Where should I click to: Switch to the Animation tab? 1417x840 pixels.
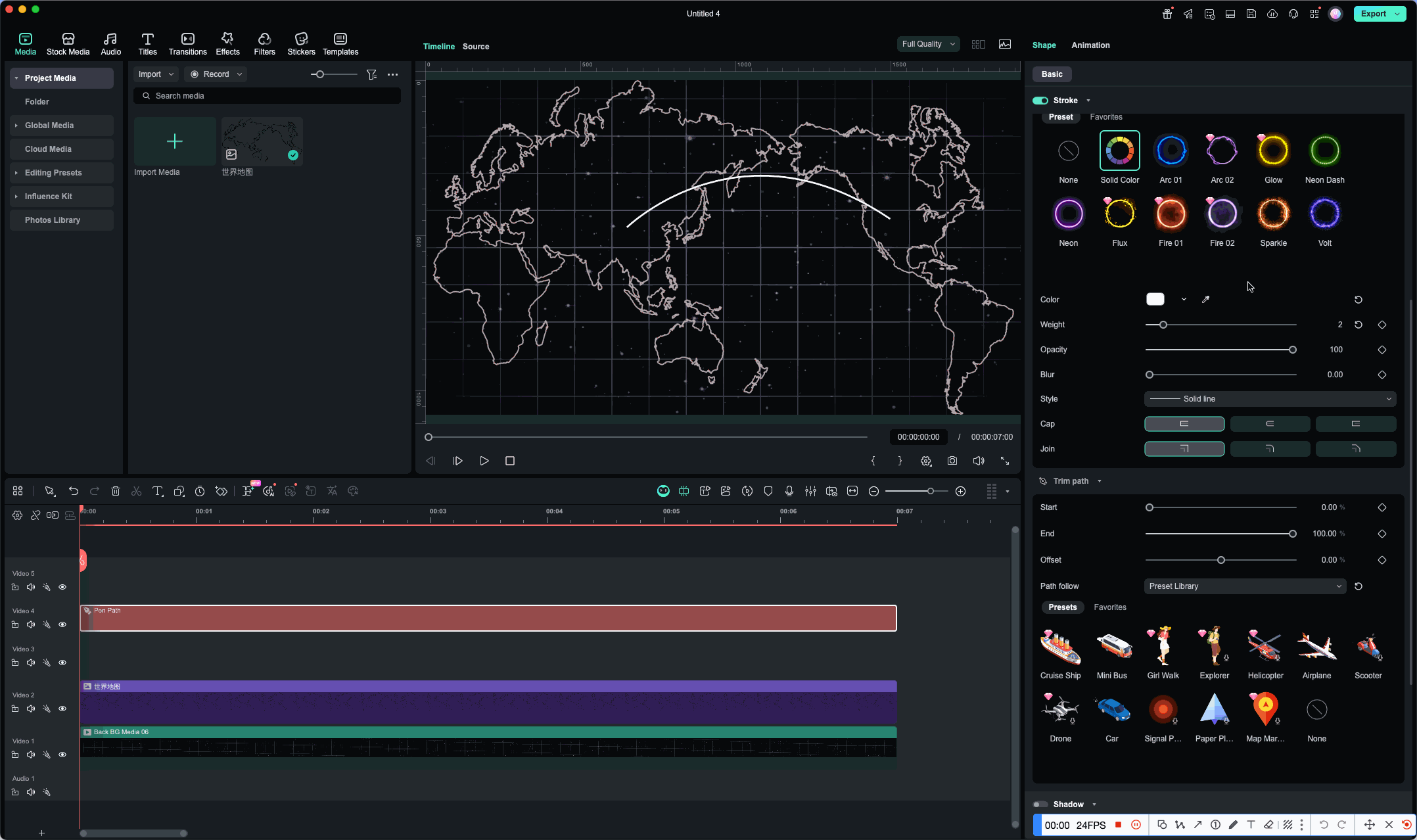[x=1090, y=45]
